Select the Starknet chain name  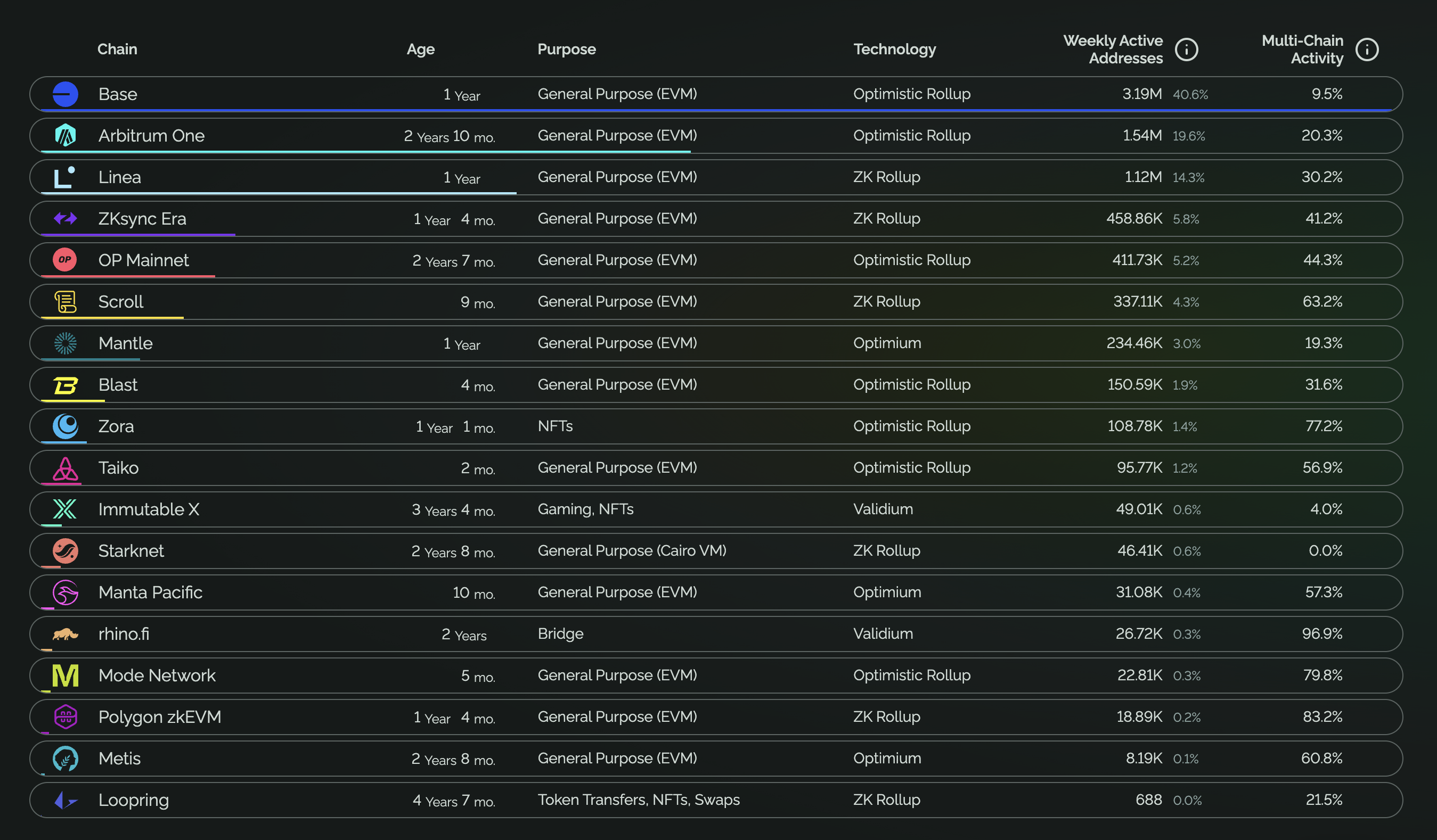[x=131, y=551]
